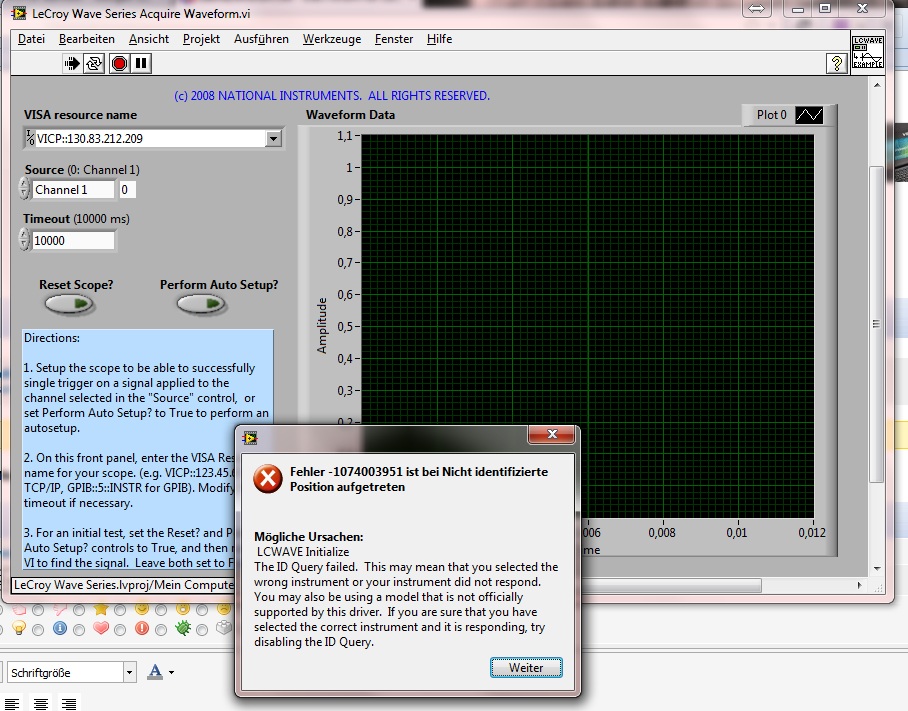
Task: Click the front panel horizontal scrollbar
Action: (672, 585)
